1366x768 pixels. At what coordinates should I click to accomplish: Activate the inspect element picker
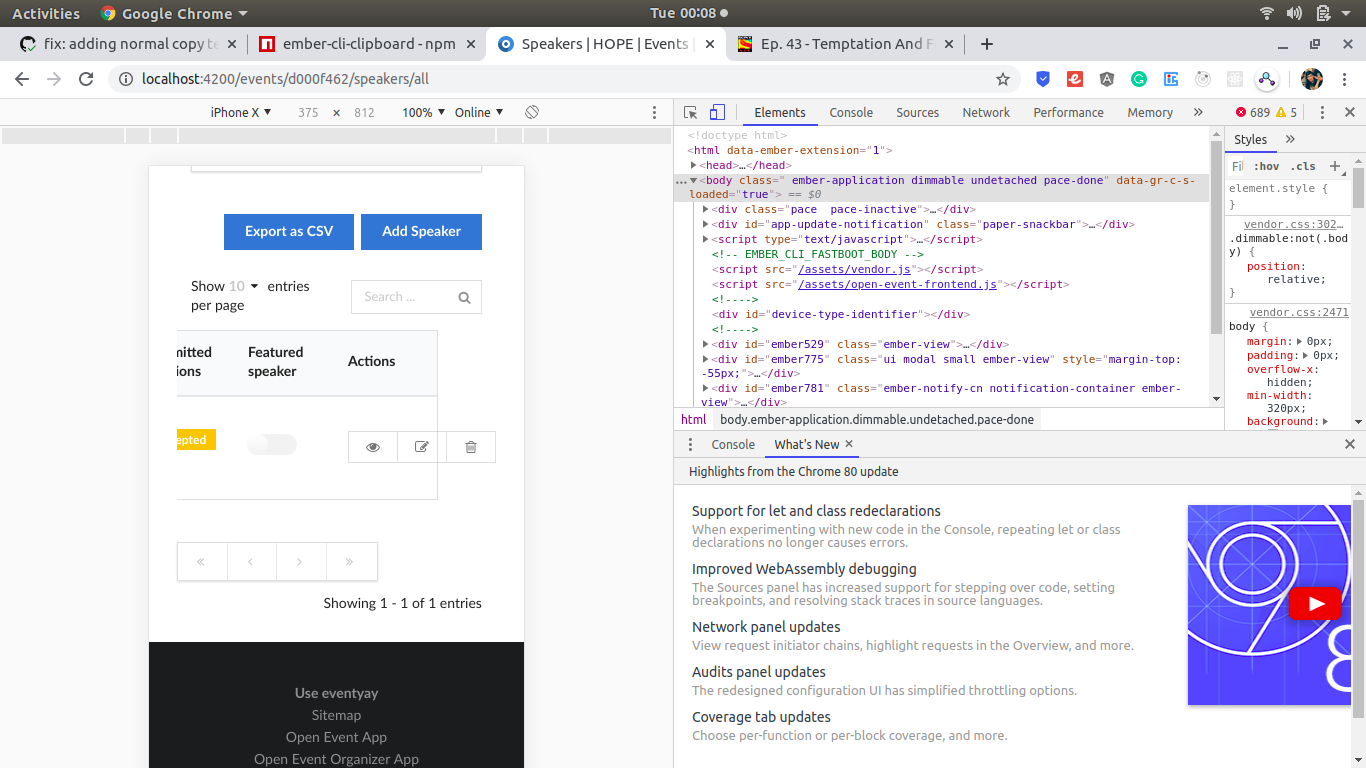click(x=691, y=112)
